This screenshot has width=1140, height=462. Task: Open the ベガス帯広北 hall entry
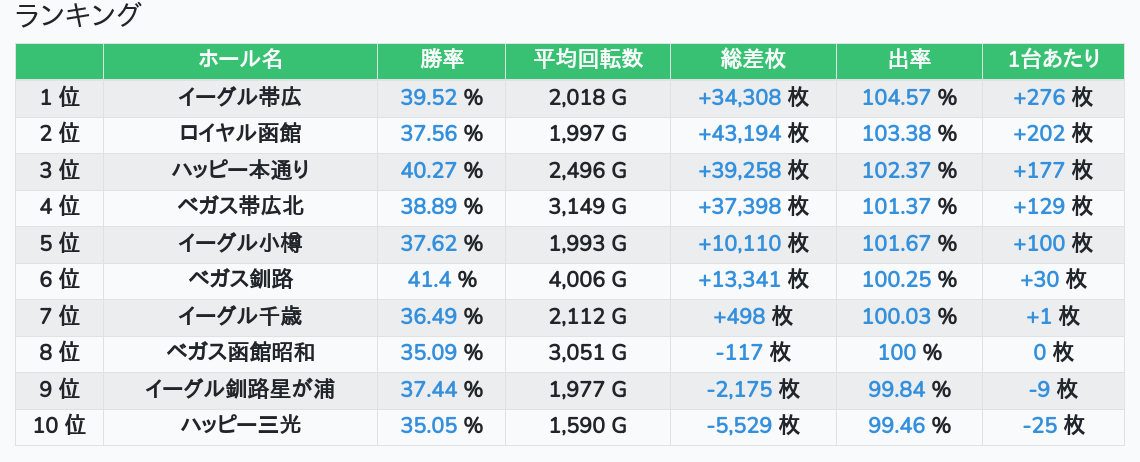pyautogui.click(x=240, y=207)
